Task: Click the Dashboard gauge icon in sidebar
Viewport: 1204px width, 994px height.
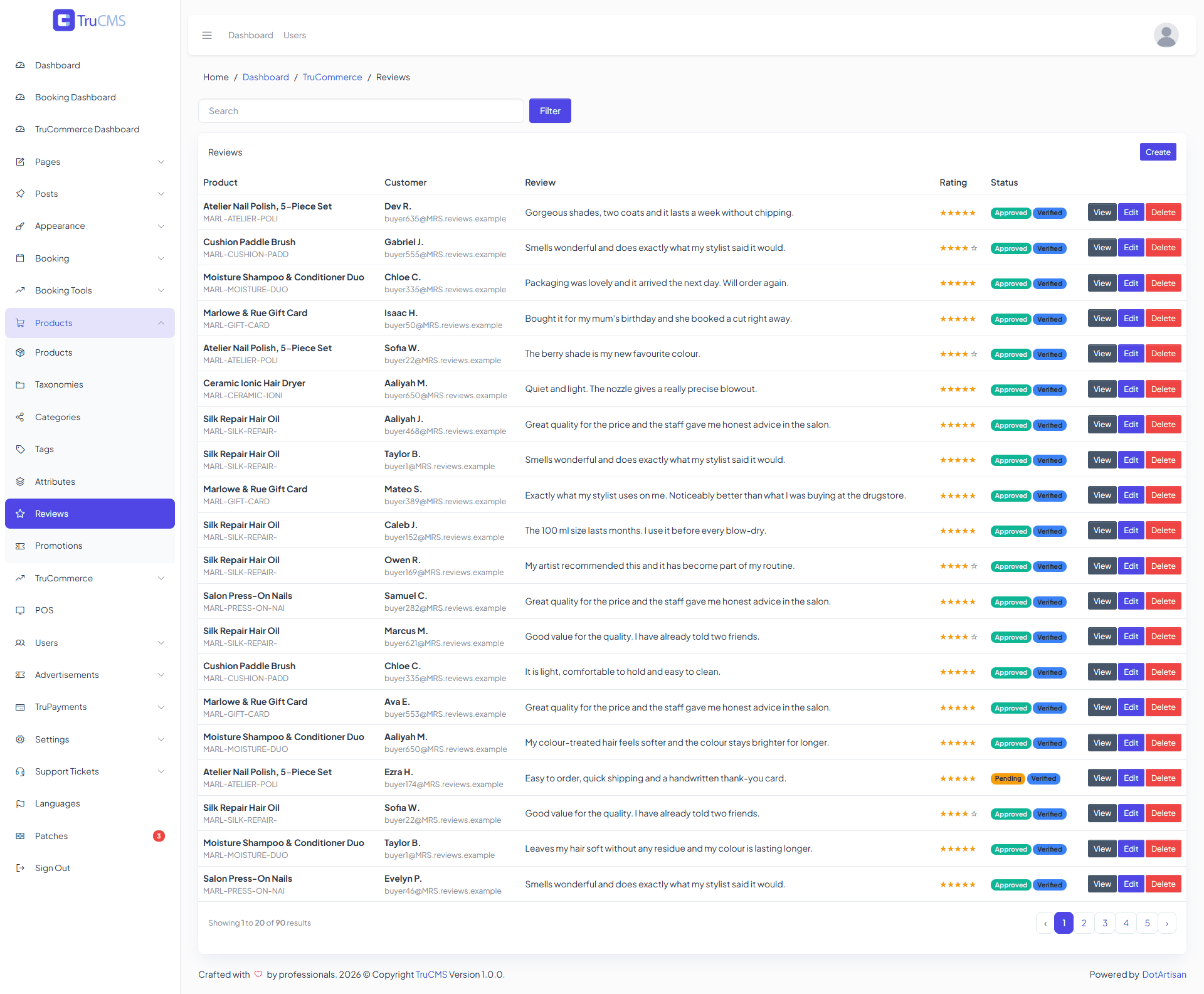Action: click(20, 65)
